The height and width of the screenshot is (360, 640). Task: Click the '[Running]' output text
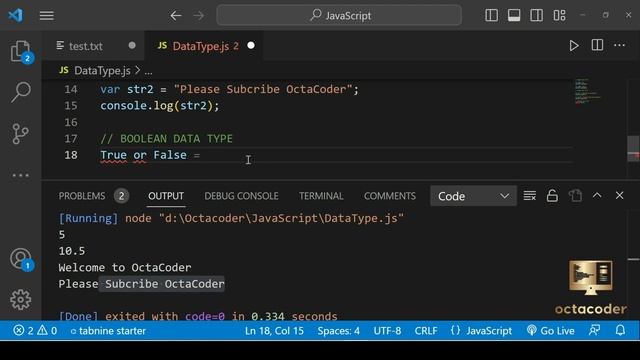tap(88, 218)
